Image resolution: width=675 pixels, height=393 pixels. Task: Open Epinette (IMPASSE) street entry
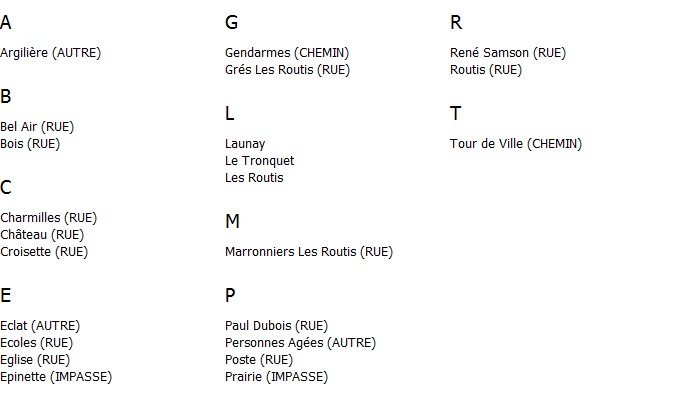point(56,377)
